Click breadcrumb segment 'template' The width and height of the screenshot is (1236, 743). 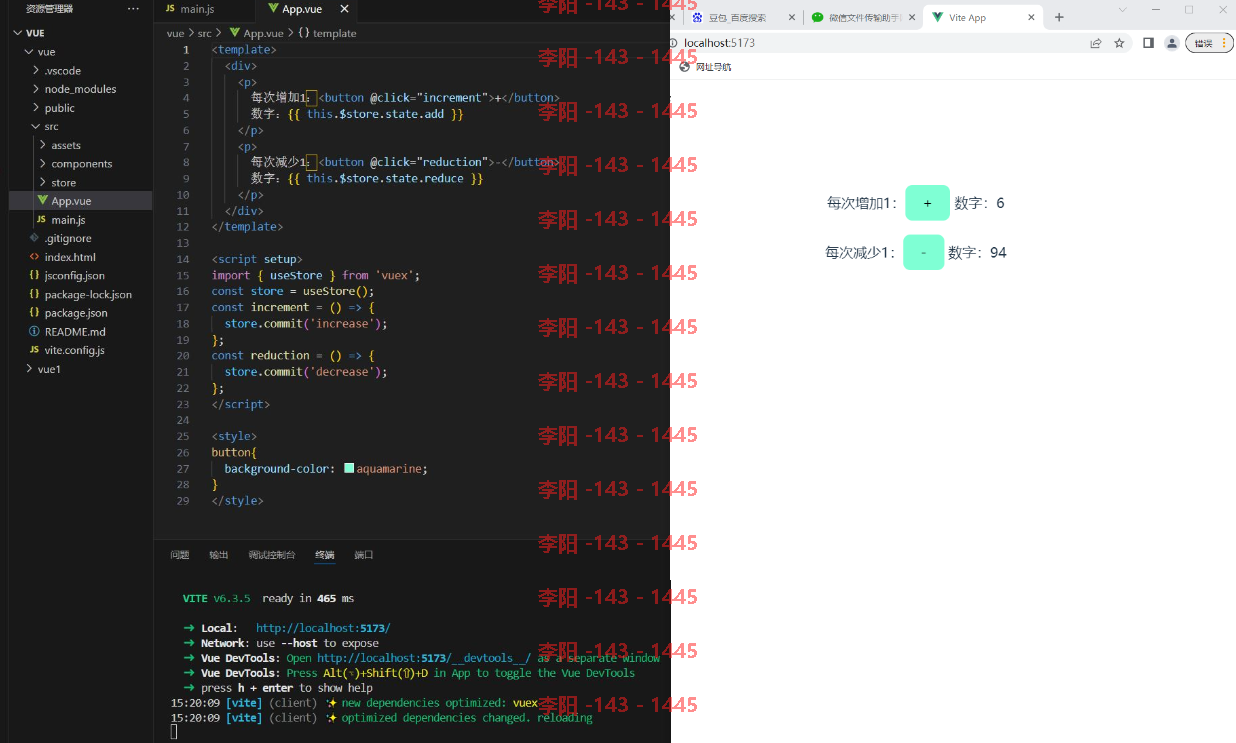(327, 33)
